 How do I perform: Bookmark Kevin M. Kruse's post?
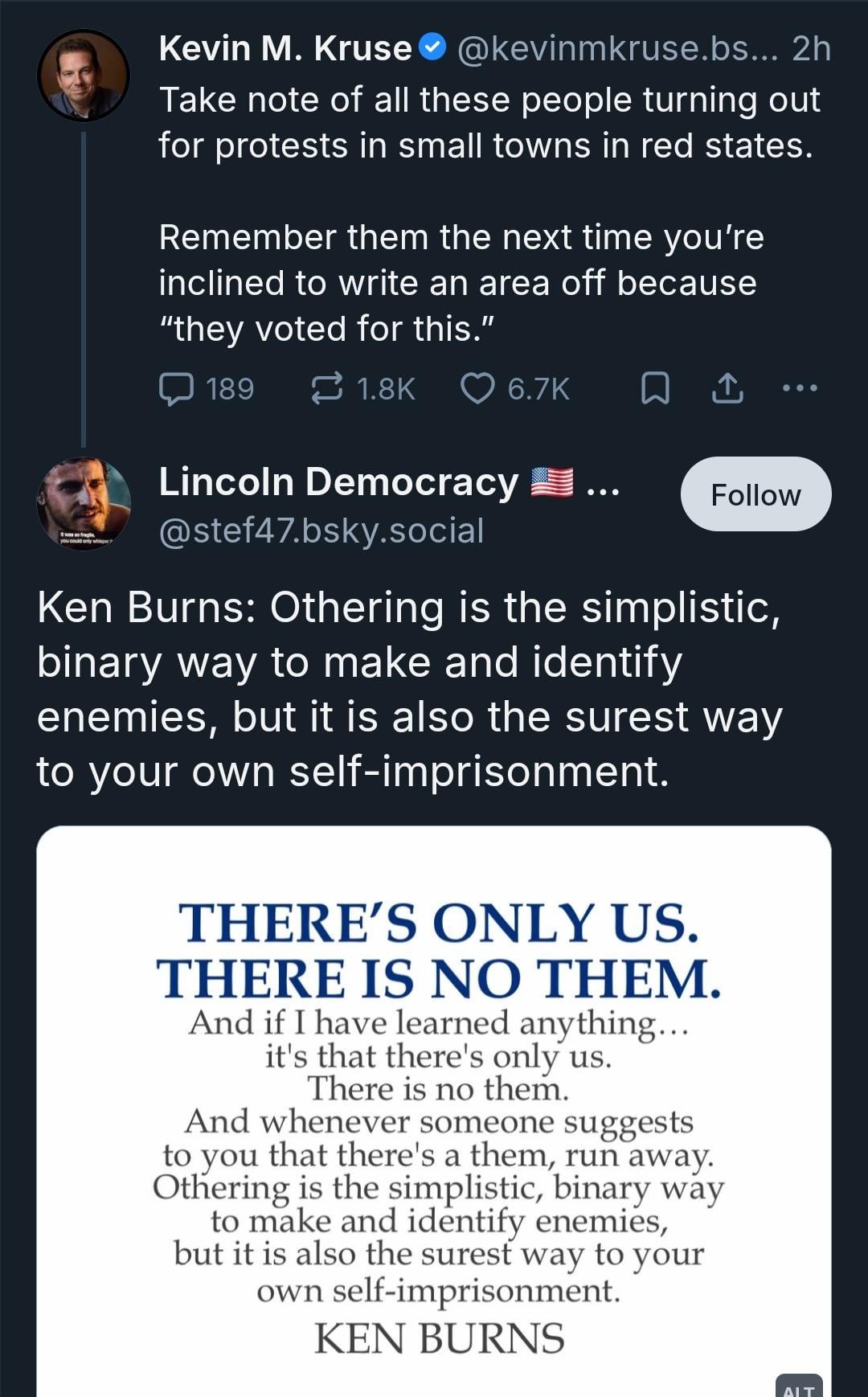point(655,389)
